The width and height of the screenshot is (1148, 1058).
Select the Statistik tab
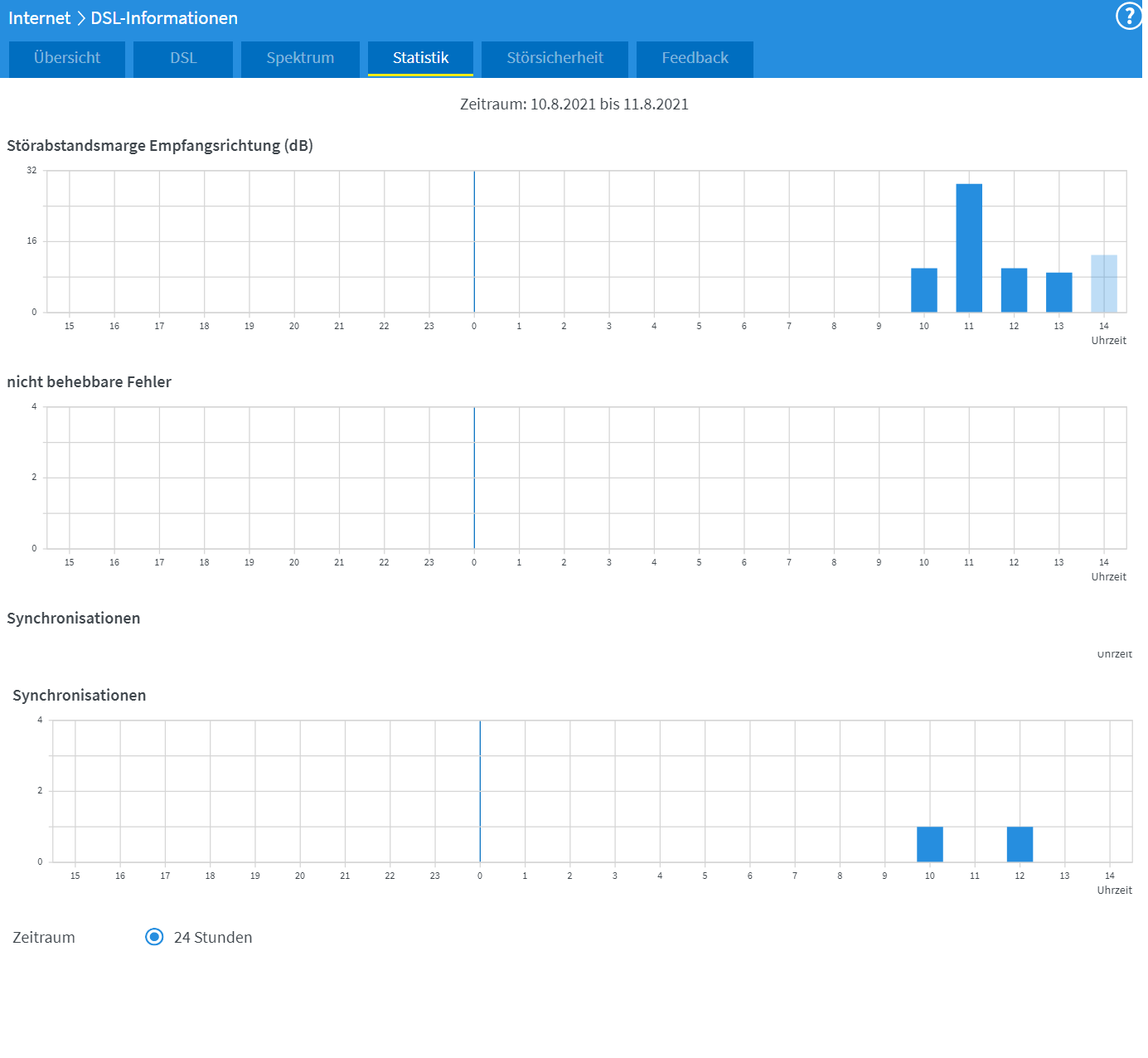click(x=420, y=59)
